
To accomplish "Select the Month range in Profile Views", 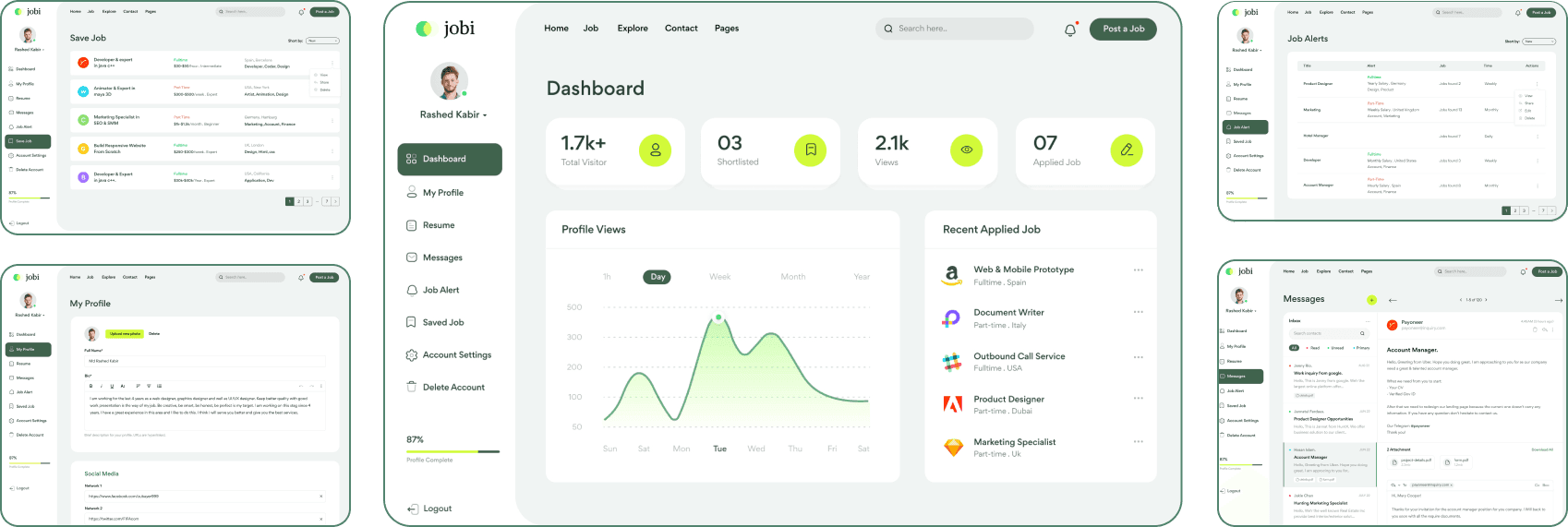I will (x=793, y=277).
